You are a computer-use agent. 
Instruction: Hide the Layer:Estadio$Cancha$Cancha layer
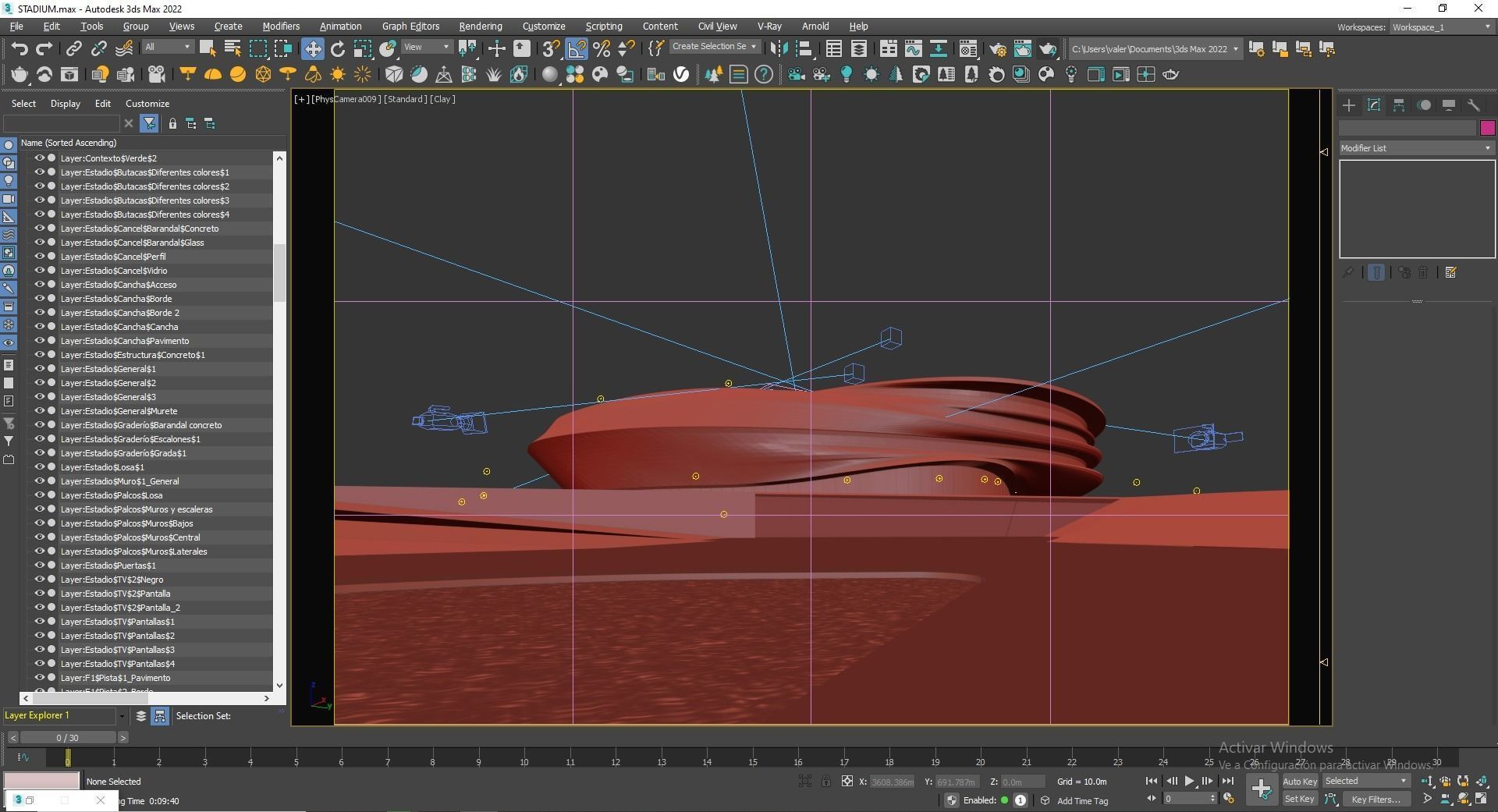point(39,327)
